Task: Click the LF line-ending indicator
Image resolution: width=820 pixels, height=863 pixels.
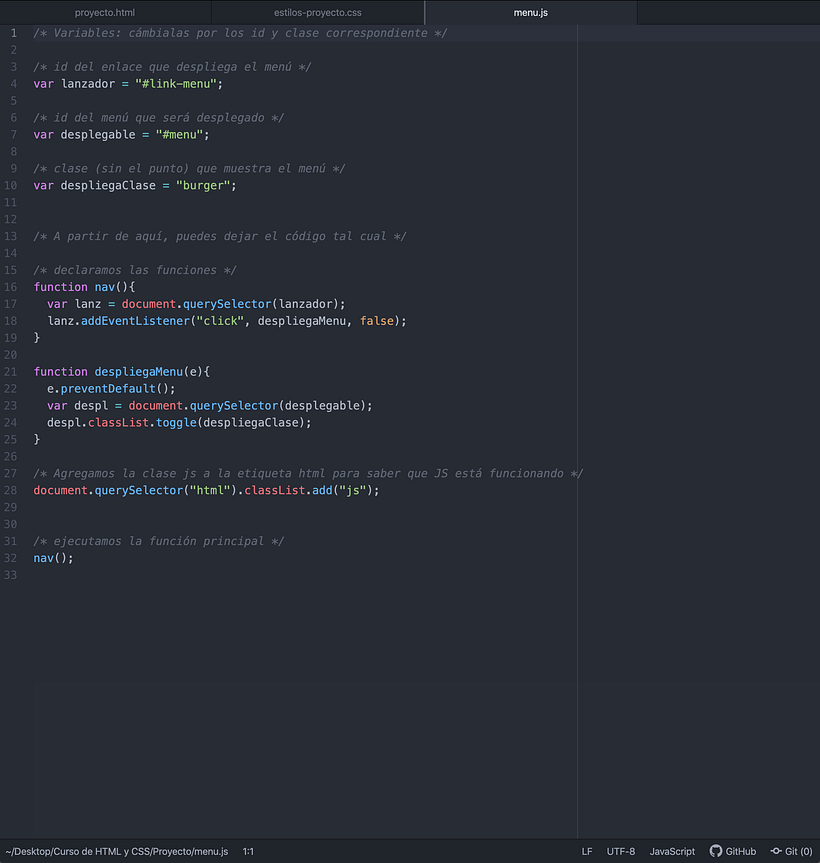Action: tap(587, 851)
